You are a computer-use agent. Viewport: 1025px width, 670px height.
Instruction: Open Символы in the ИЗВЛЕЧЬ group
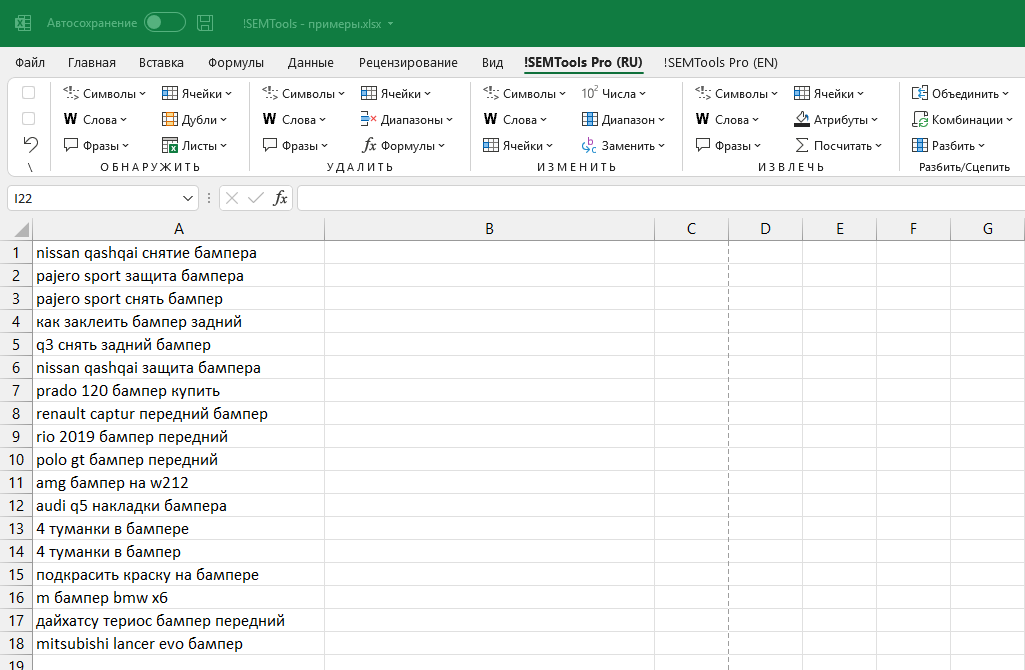pyautogui.click(x=736, y=93)
